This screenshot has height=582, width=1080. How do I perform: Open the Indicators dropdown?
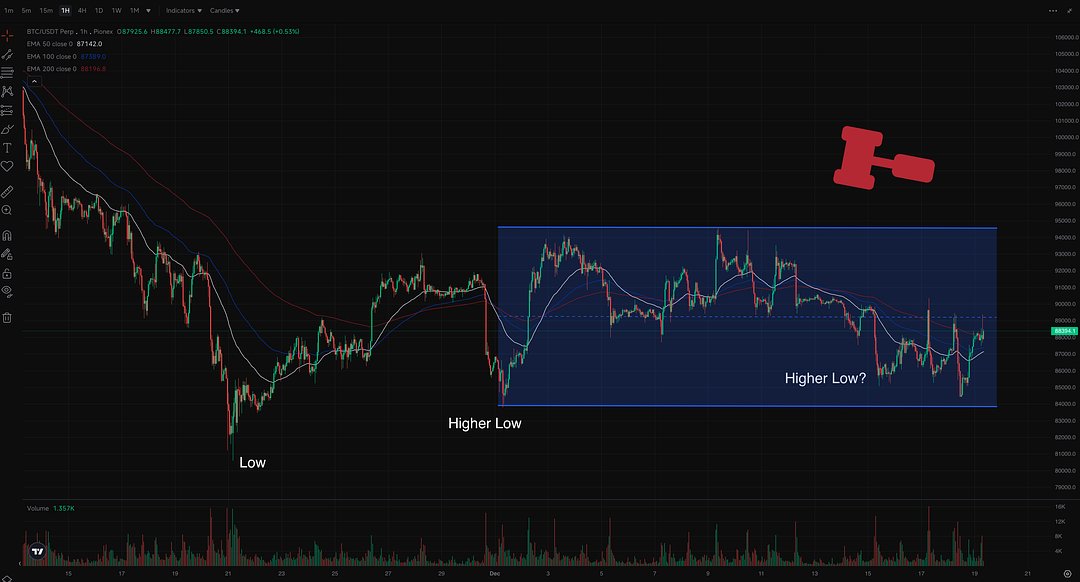coord(184,10)
